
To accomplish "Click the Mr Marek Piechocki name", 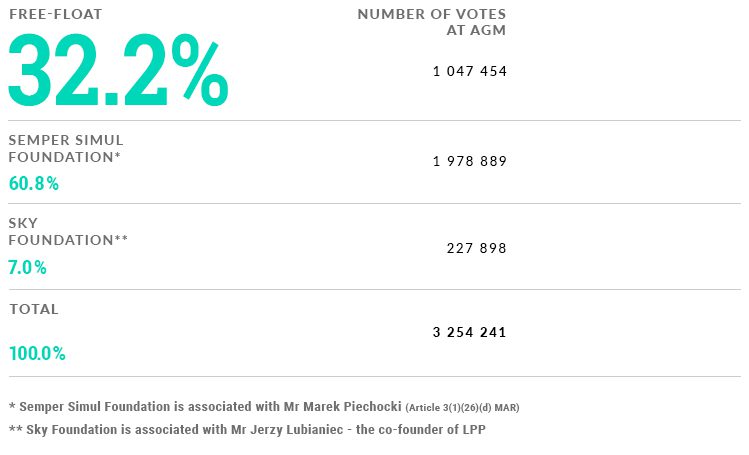I will [342, 407].
